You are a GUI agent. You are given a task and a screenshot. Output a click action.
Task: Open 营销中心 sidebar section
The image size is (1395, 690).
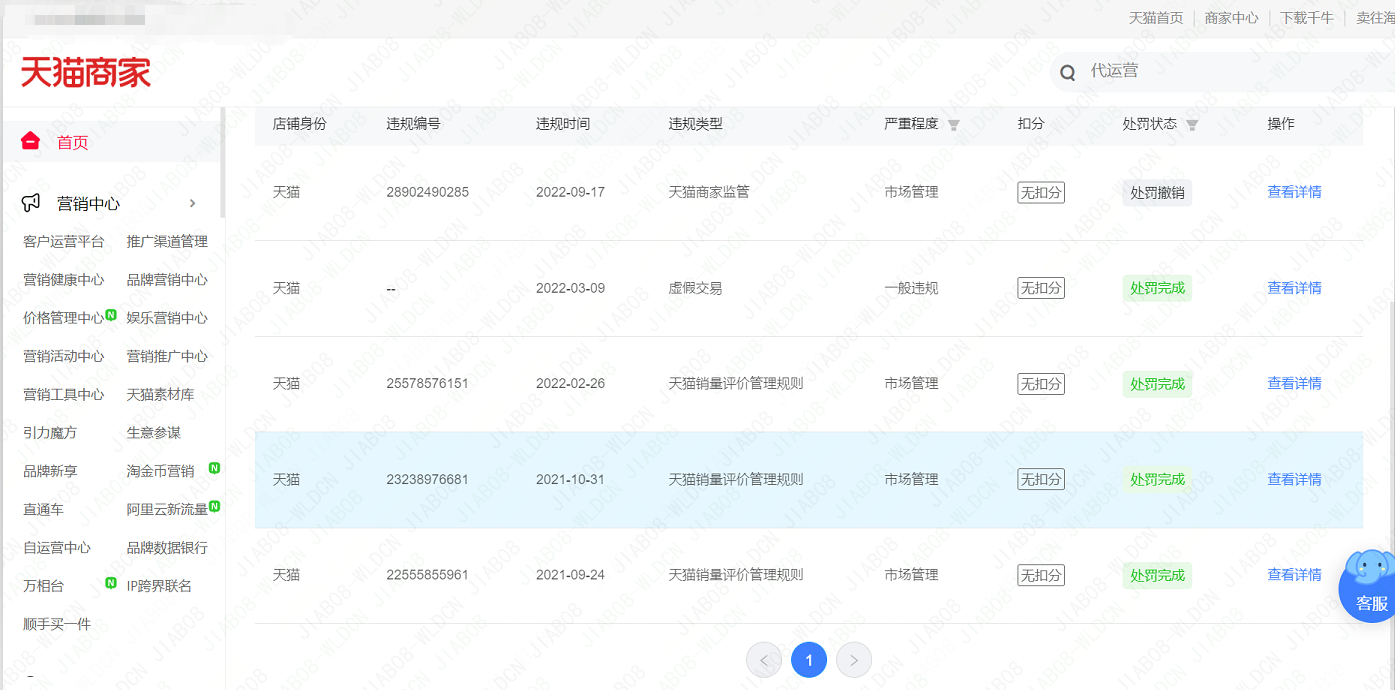pyautogui.click(x=88, y=204)
